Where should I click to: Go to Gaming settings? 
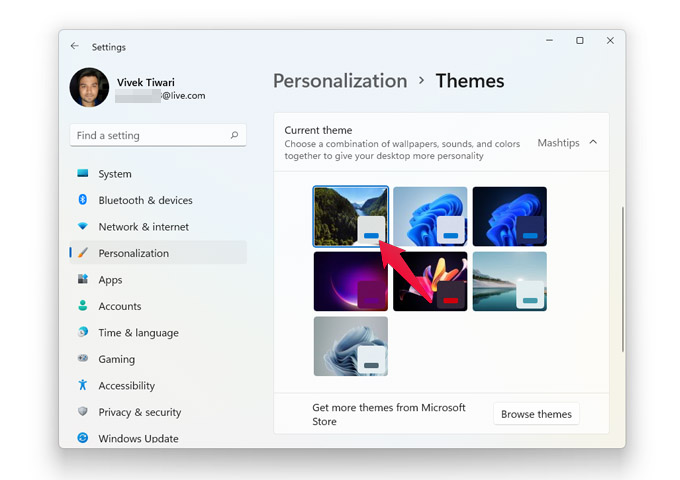pyautogui.click(x=158, y=359)
